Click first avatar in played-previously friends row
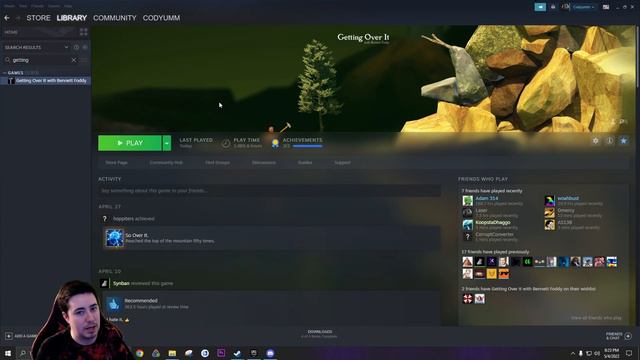Viewport: 640px width, 360px height. pos(467,262)
